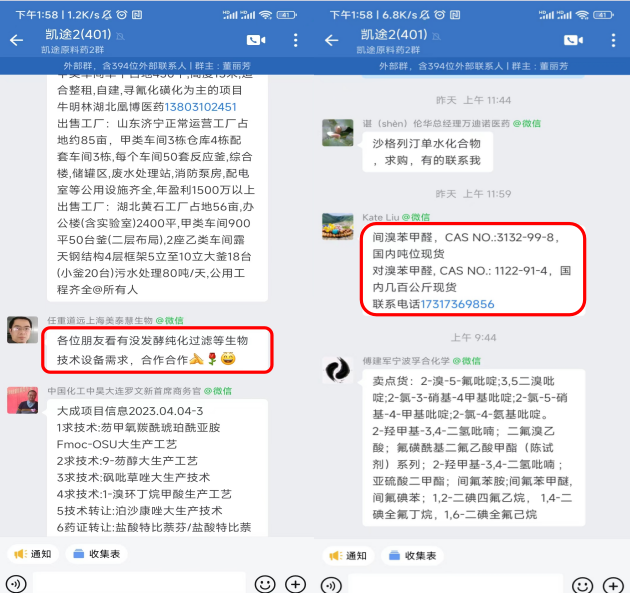Open emoji picker in right chat
The width and height of the screenshot is (630, 593).
click(x=583, y=585)
